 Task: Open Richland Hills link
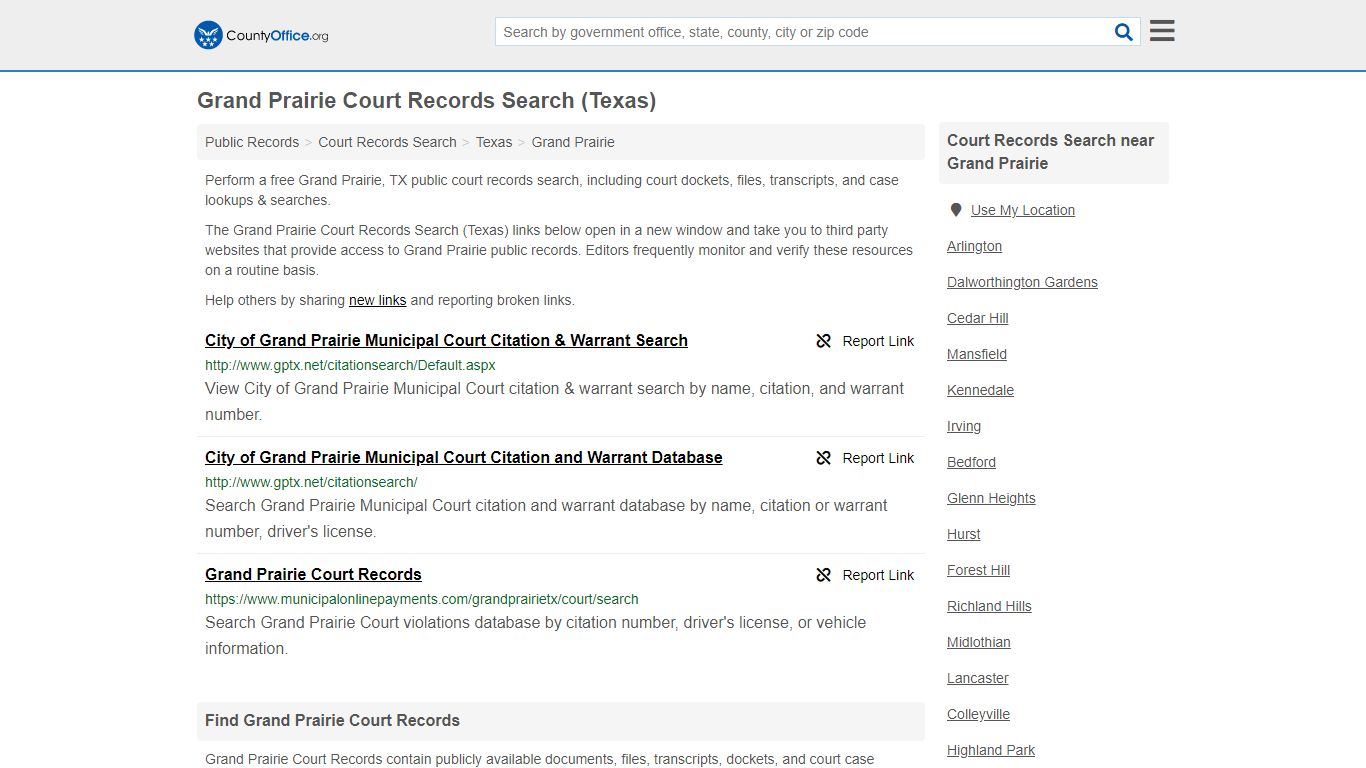pos(989,606)
